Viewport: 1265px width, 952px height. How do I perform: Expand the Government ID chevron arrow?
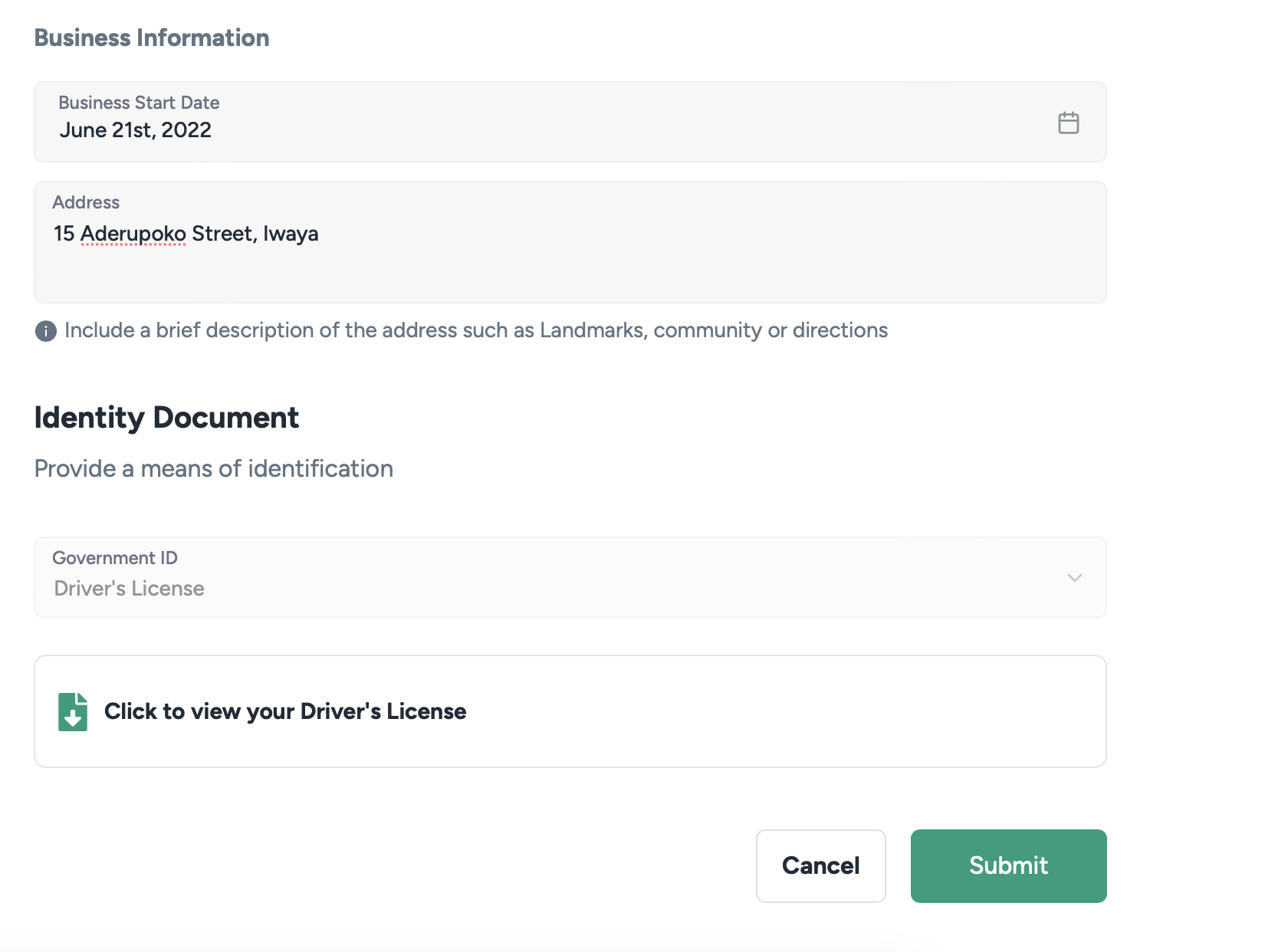1074,578
